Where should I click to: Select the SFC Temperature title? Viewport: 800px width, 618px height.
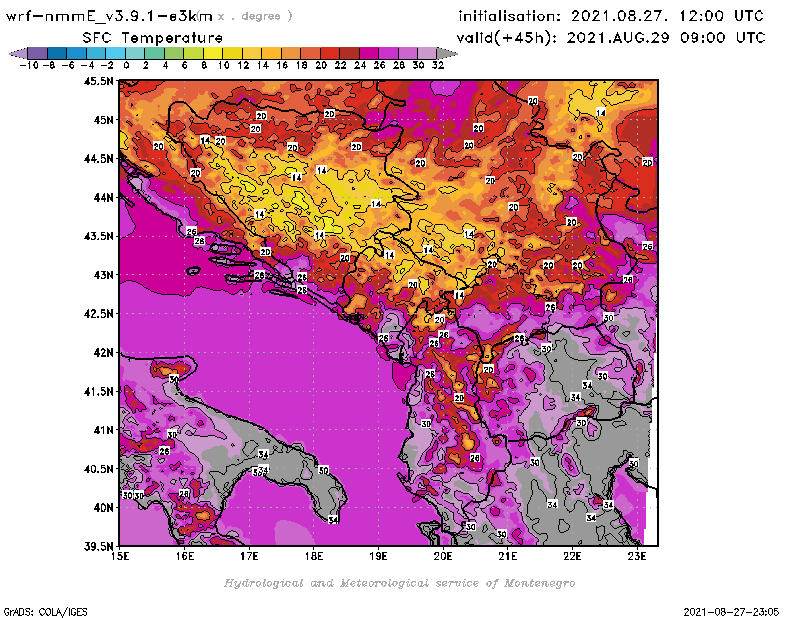tap(153, 38)
